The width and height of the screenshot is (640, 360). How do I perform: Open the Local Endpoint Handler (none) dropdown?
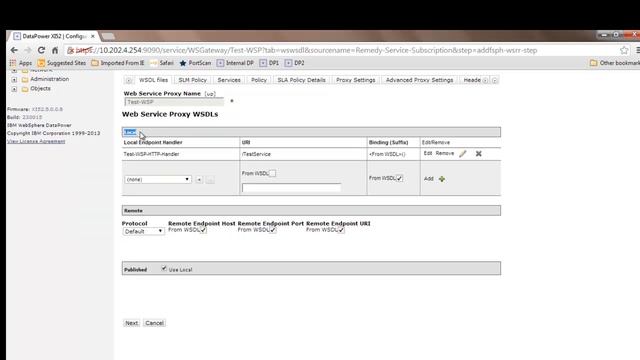tap(158, 180)
